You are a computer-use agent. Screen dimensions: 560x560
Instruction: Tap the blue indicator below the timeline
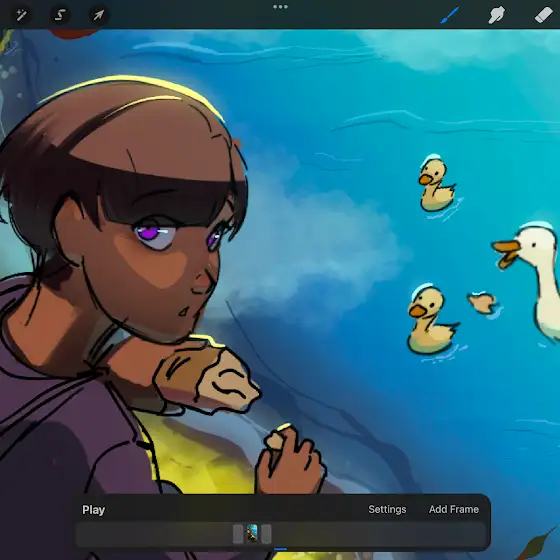[x=280, y=549]
